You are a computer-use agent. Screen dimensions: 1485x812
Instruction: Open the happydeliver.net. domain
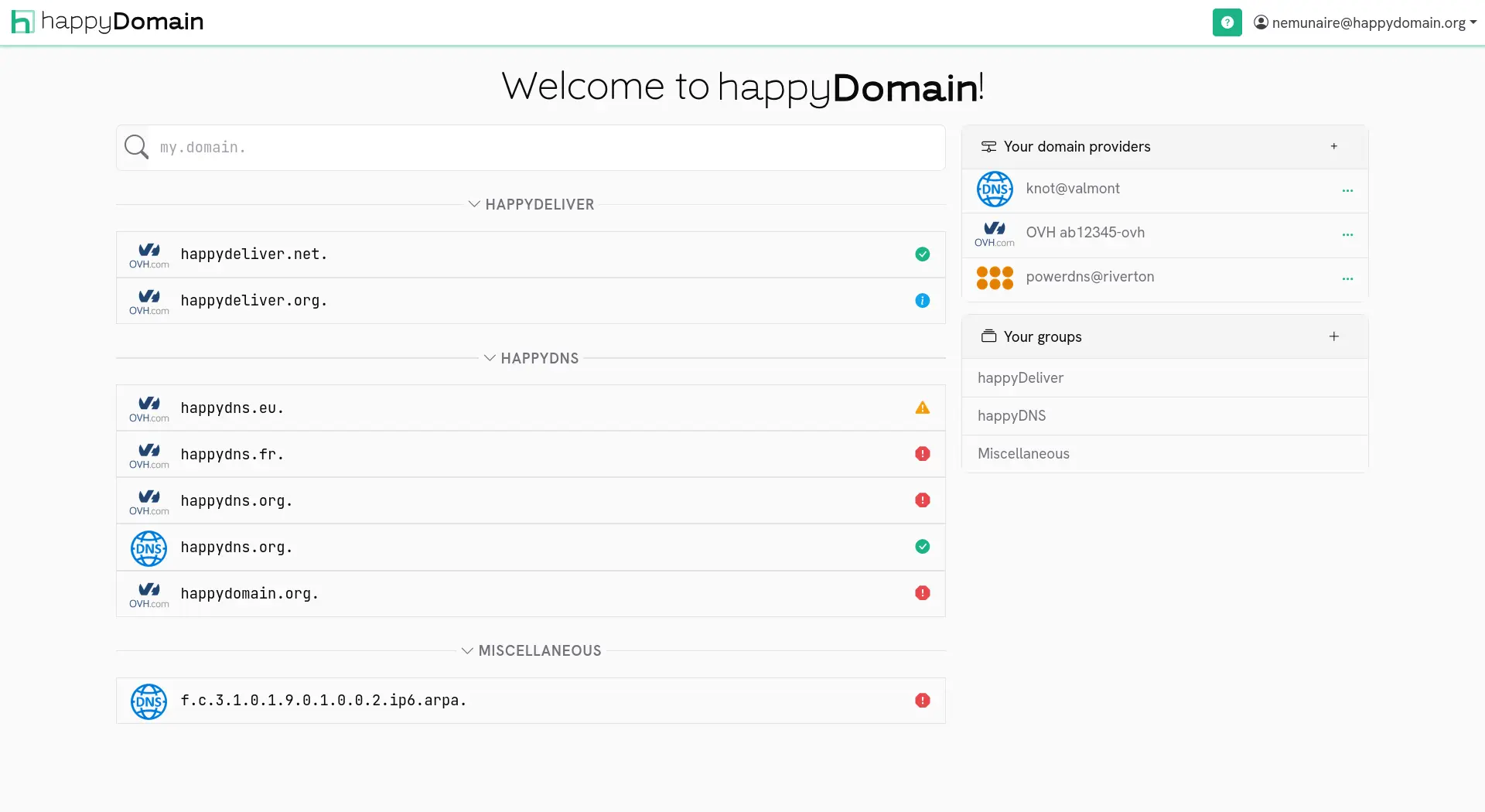tap(531, 254)
